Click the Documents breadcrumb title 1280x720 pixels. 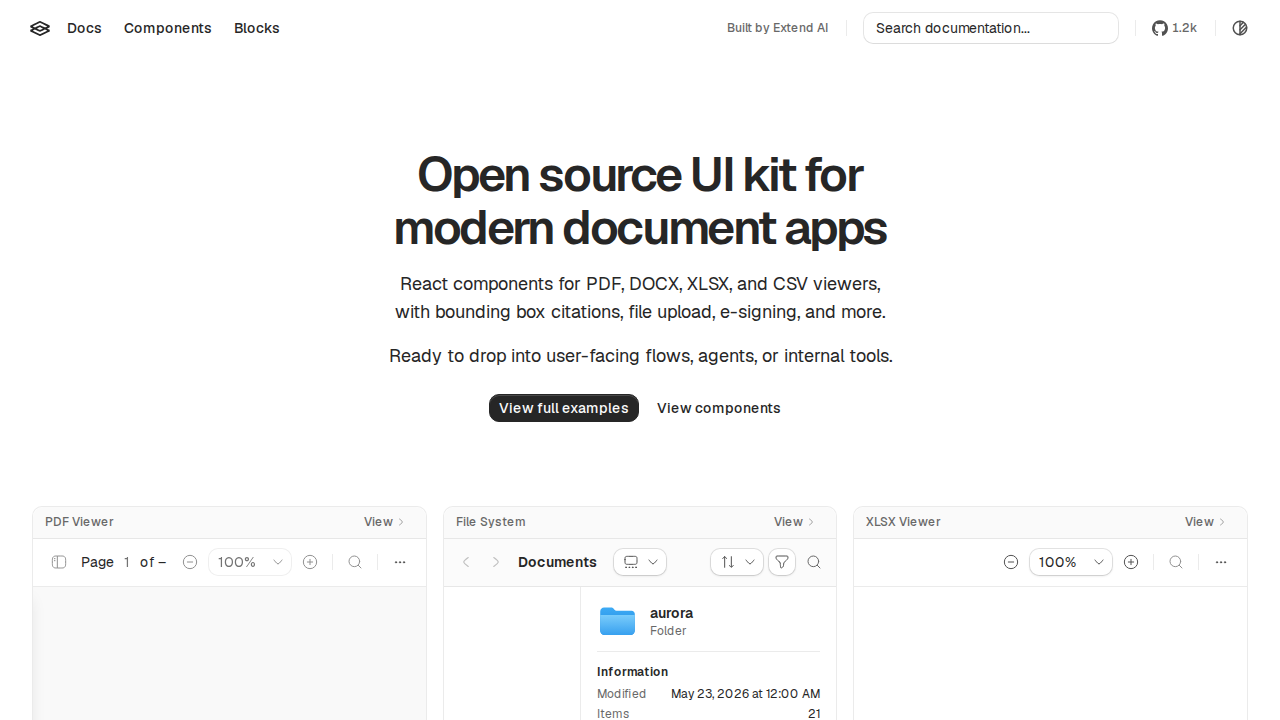click(x=557, y=562)
